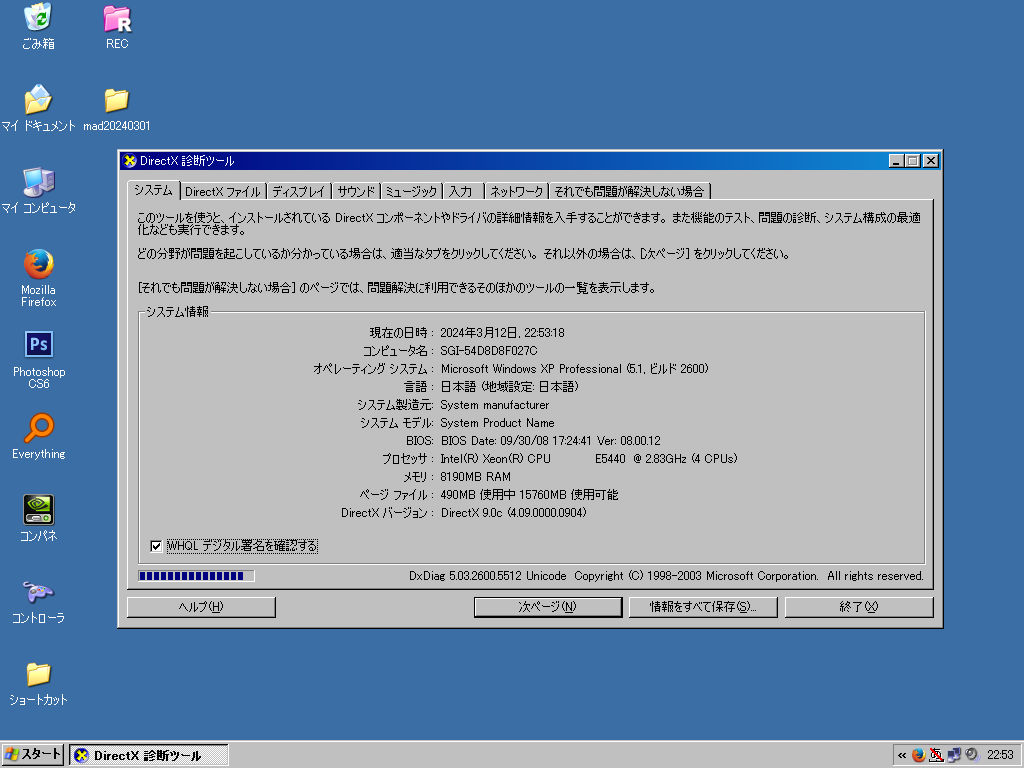
Task: Click the 8190MB RAM value
Action: pos(475,477)
